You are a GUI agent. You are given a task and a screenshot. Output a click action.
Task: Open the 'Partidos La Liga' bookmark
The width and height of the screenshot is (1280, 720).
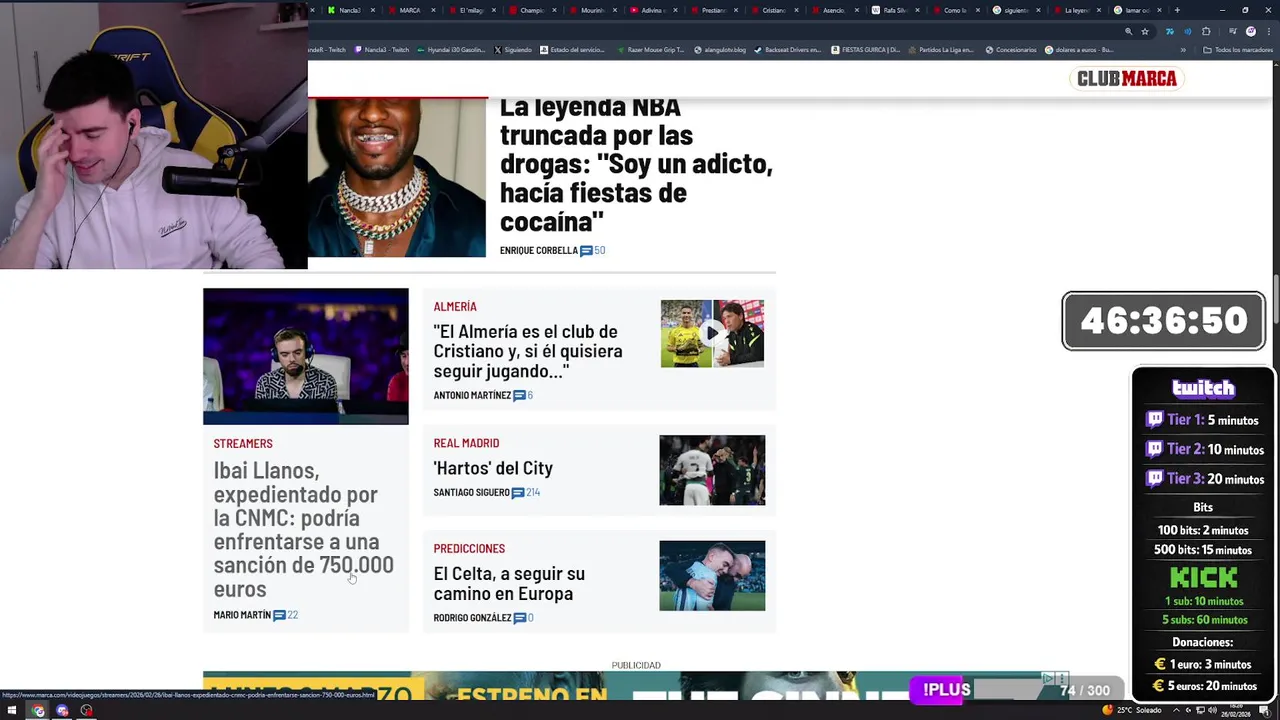click(x=941, y=50)
